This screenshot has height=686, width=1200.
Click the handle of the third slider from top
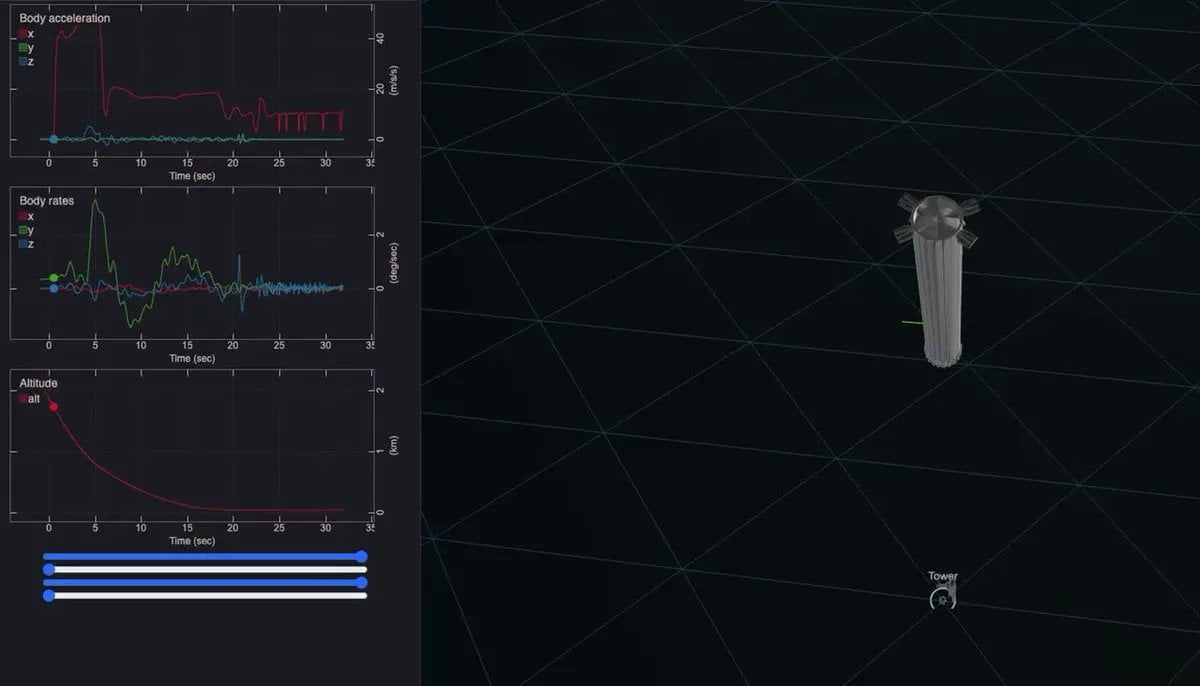362,582
